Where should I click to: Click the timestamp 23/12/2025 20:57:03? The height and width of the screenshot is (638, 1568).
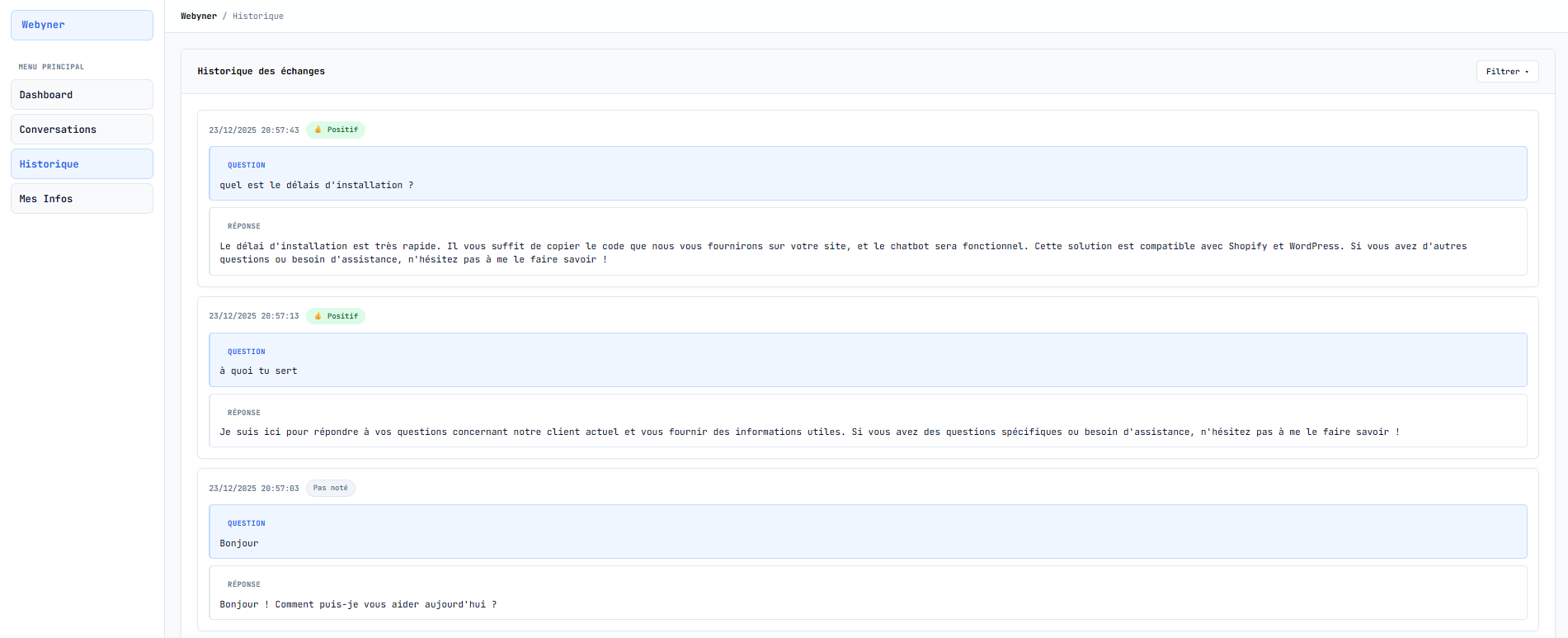point(254,489)
